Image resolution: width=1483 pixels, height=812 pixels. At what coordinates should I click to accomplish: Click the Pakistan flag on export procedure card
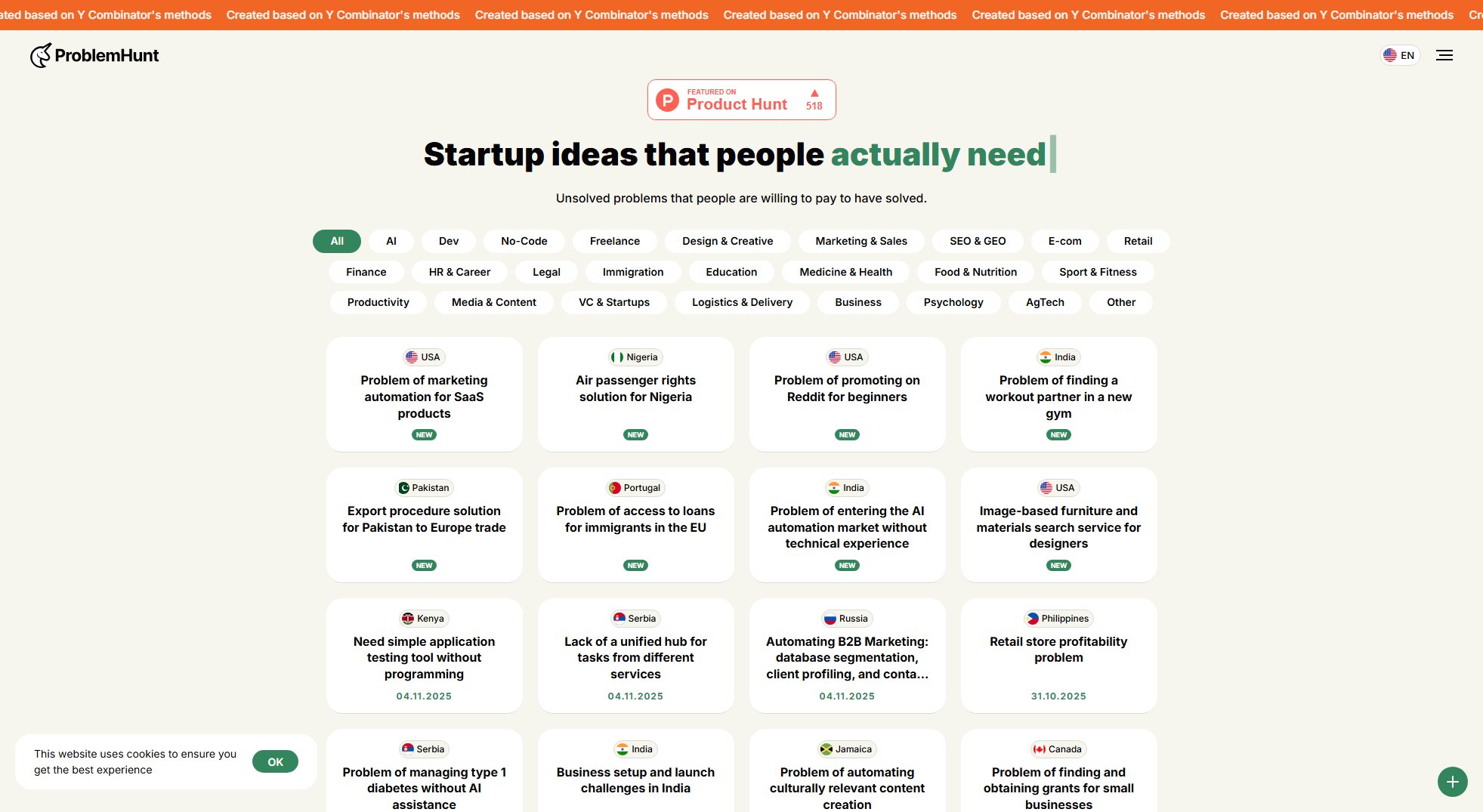(x=406, y=487)
